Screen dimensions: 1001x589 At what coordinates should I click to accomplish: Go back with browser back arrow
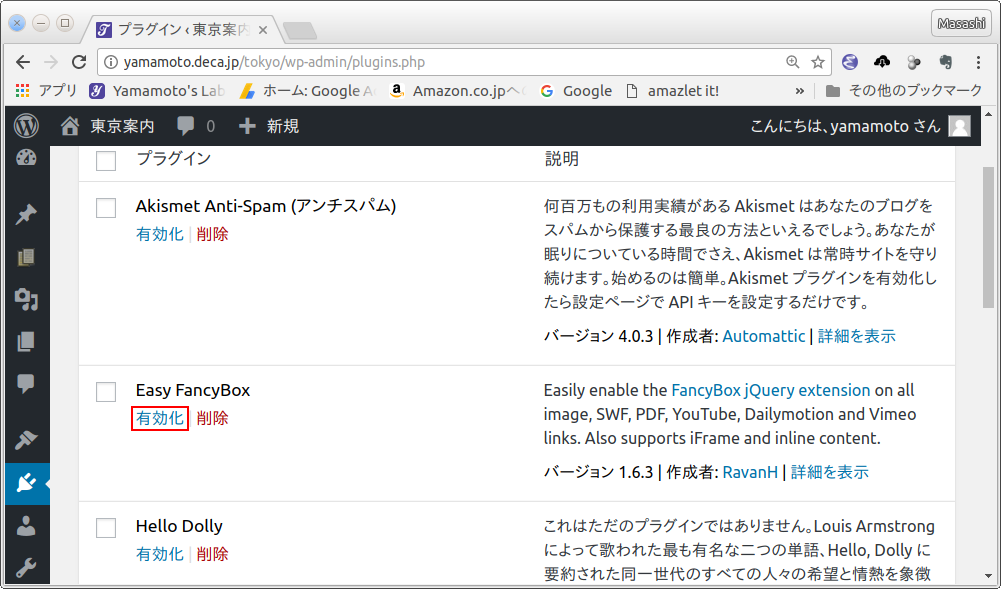click(x=23, y=62)
